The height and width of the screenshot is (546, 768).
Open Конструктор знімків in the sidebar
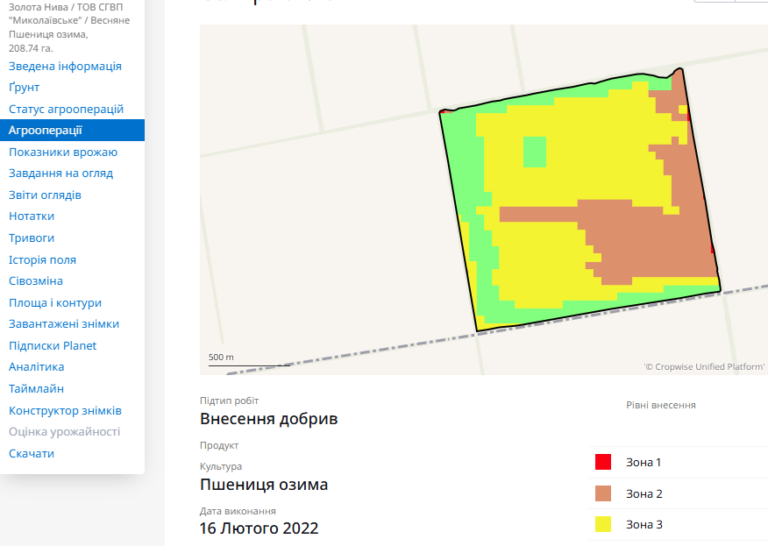click(65, 410)
